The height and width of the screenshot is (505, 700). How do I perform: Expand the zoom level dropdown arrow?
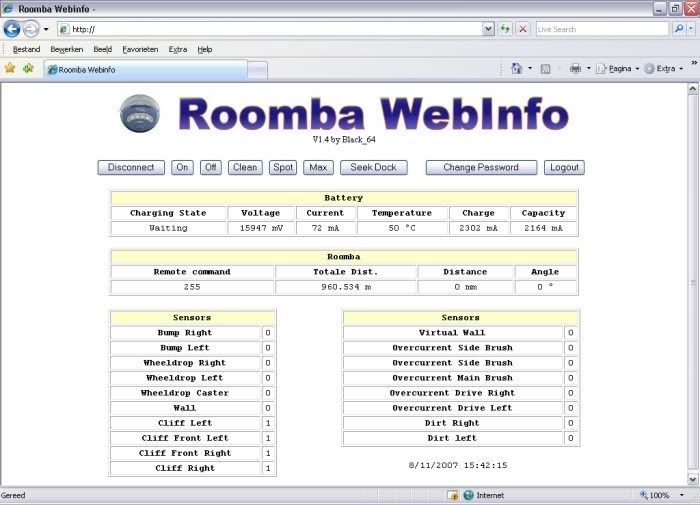pos(682,495)
